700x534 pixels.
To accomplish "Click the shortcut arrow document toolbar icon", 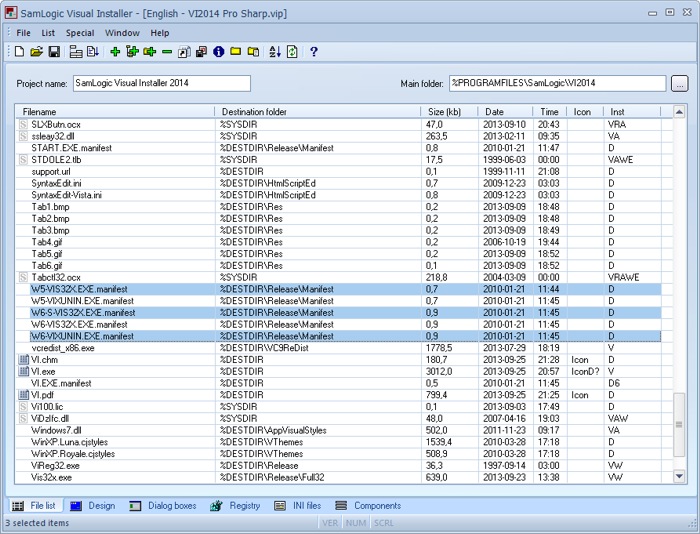I will click(184, 52).
